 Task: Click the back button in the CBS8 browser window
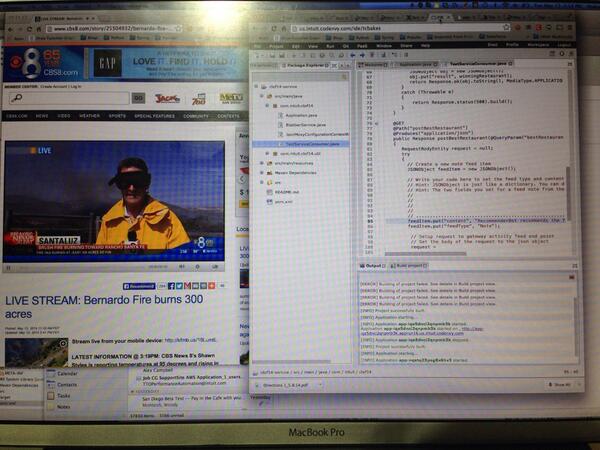(x=10, y=29)
